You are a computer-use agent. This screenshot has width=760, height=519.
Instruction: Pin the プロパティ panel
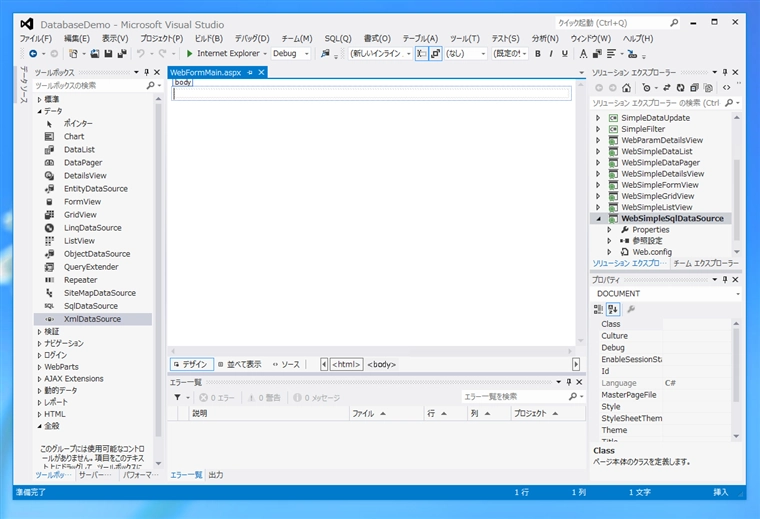(725, 280)
